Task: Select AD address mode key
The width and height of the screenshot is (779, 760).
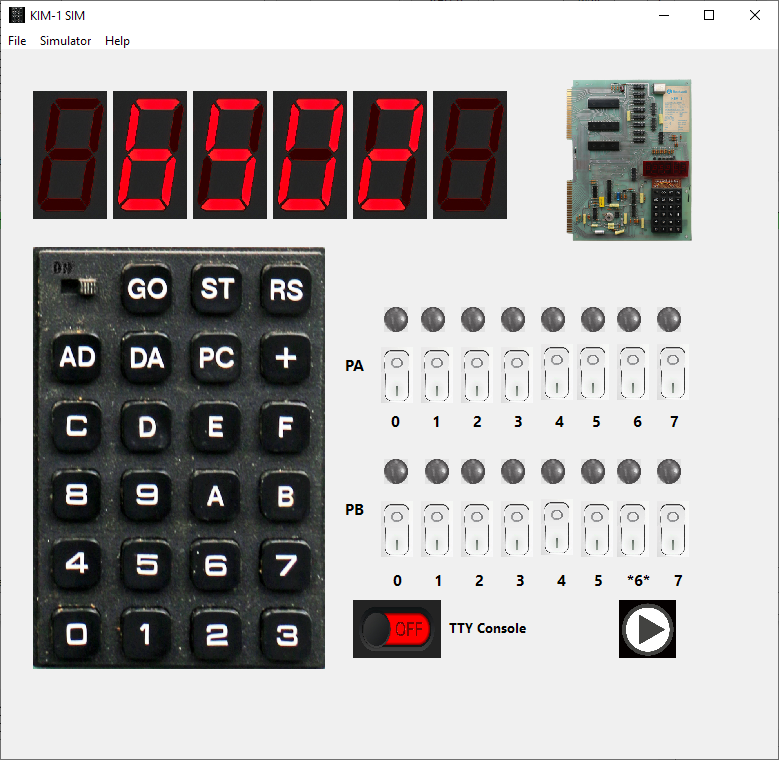Action: point(77,357)
